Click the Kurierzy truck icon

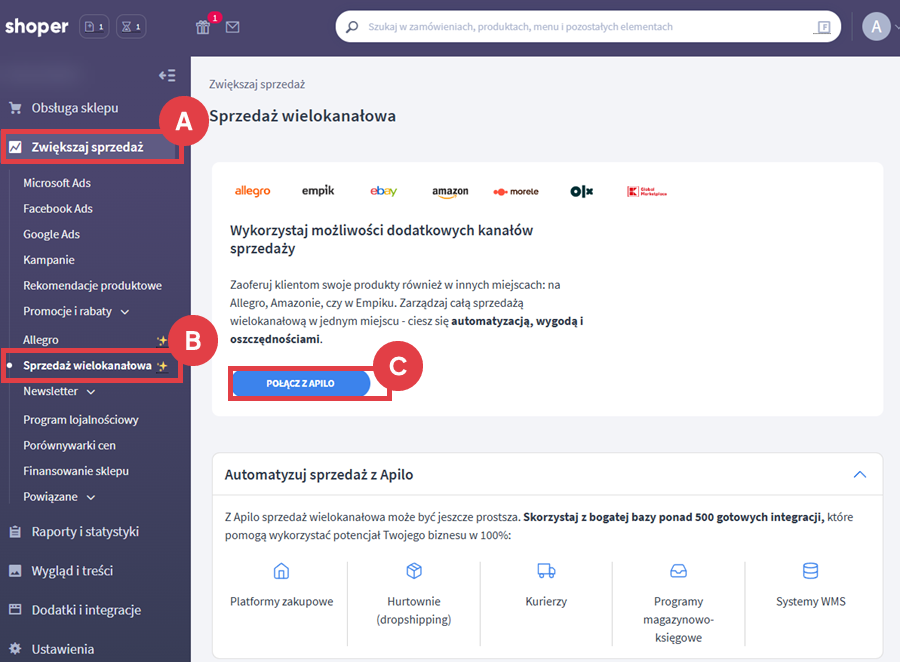pyautogui.click(x=546, y=571)
